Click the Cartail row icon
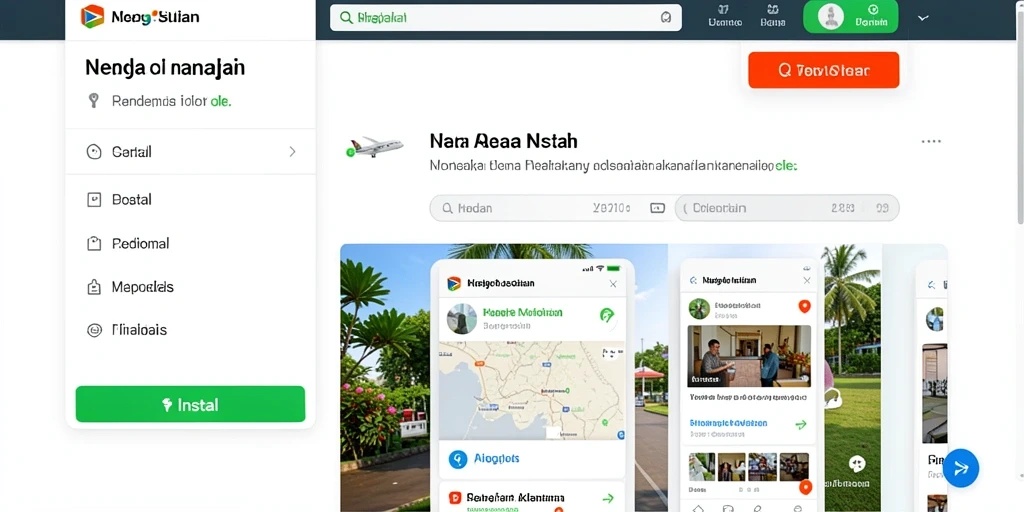The width and height of the screenshot is (1024, 512). coord(94,152)
